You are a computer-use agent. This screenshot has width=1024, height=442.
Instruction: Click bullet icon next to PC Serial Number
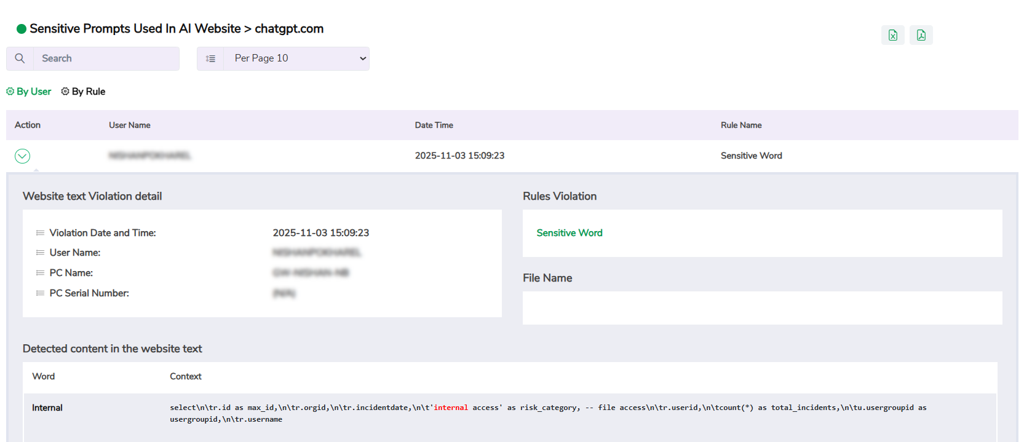click(40, 293)
